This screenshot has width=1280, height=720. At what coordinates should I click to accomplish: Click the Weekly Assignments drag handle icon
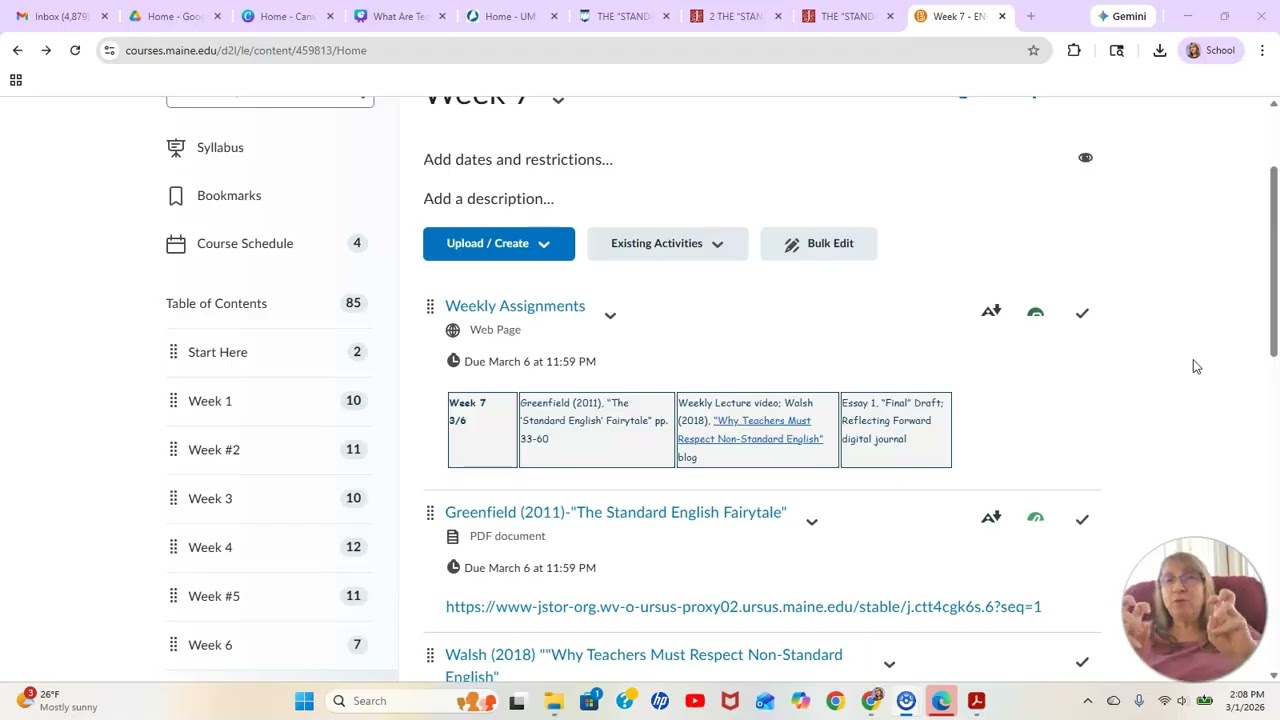point(430,306)
